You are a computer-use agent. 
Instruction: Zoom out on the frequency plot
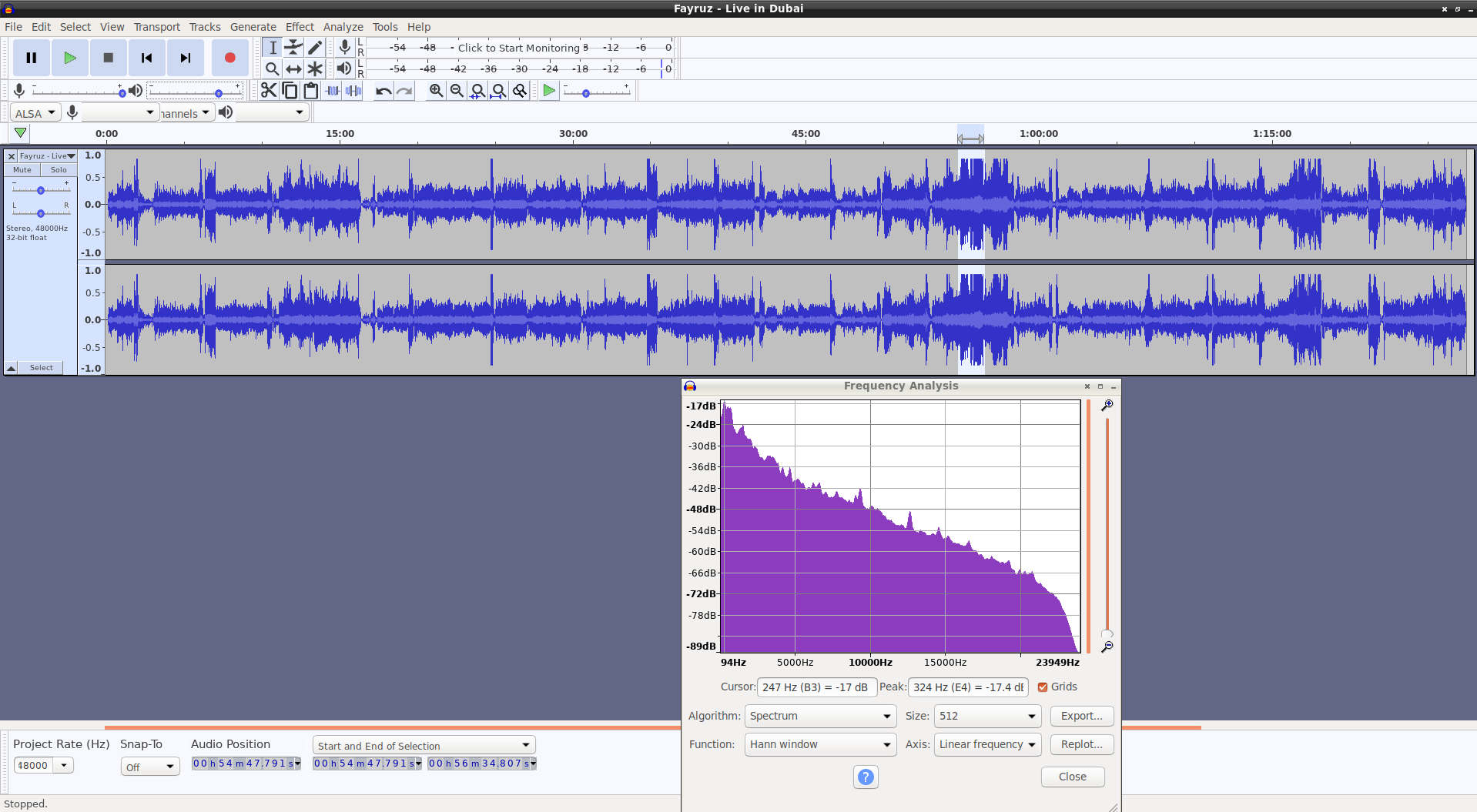pyautogui.click(x=1107, y=647)
